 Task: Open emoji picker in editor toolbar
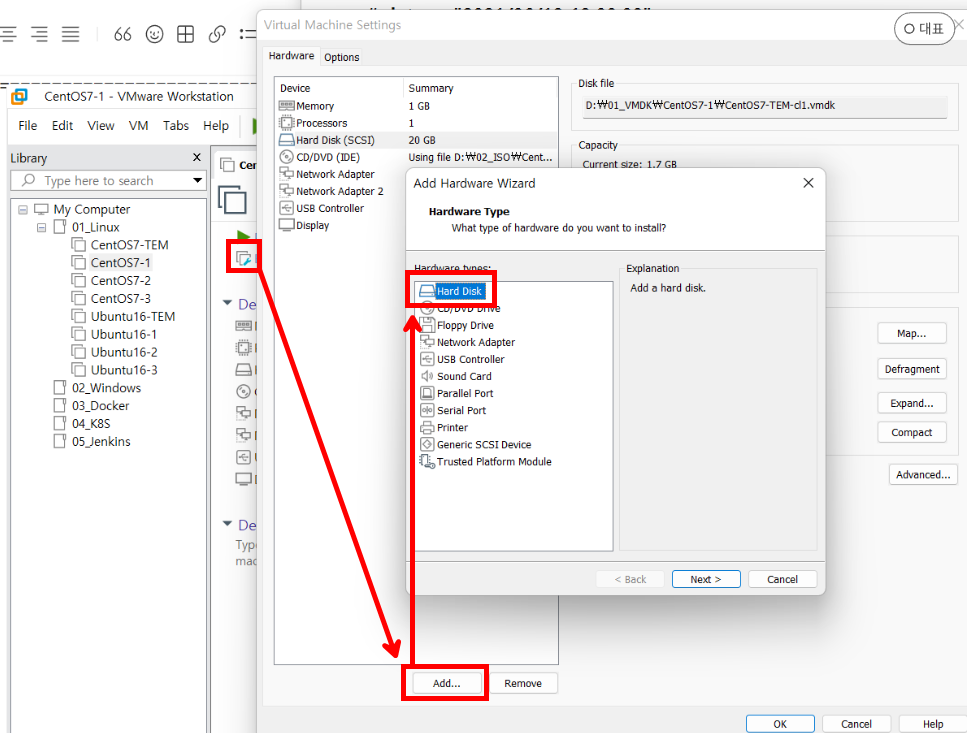tap(154, 34)
